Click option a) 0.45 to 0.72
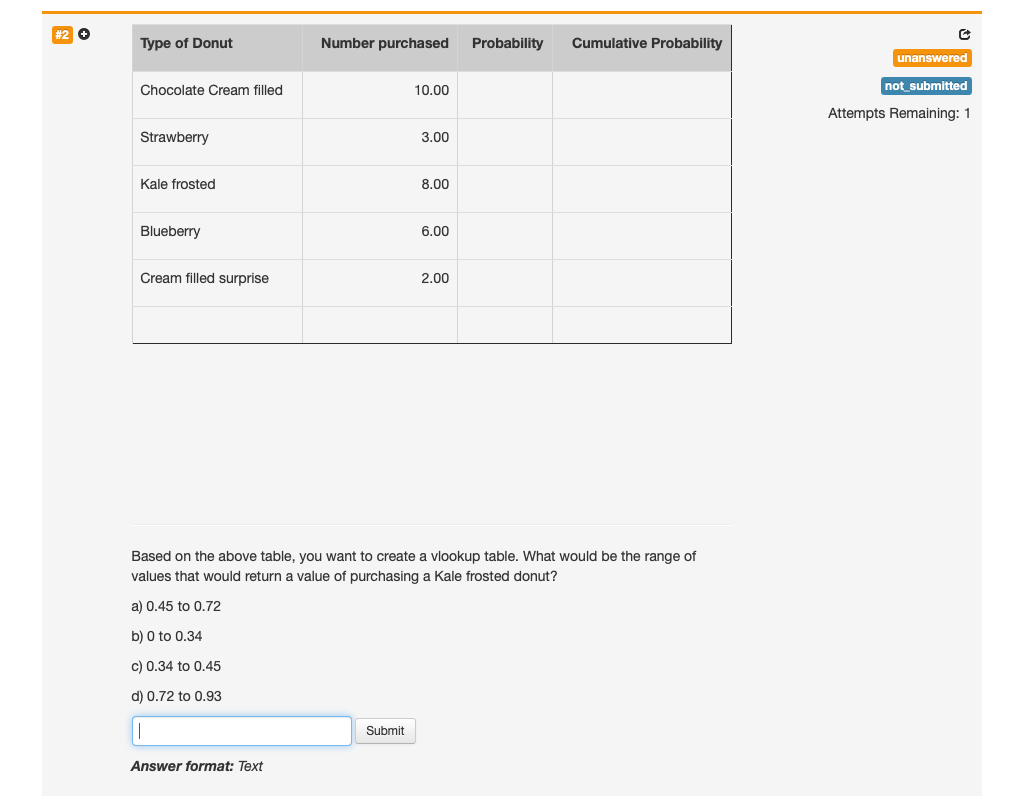The height and width of the screenshot is (811, 1016). click(x=175, y=606)
